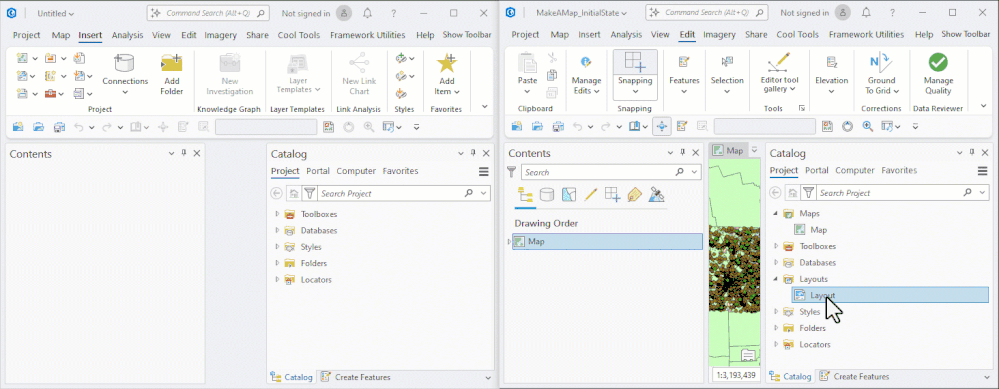Screen dimensions: 999x389
Task: Expand Locators in the Untitled Catalog
Action: tap(277, 279)
